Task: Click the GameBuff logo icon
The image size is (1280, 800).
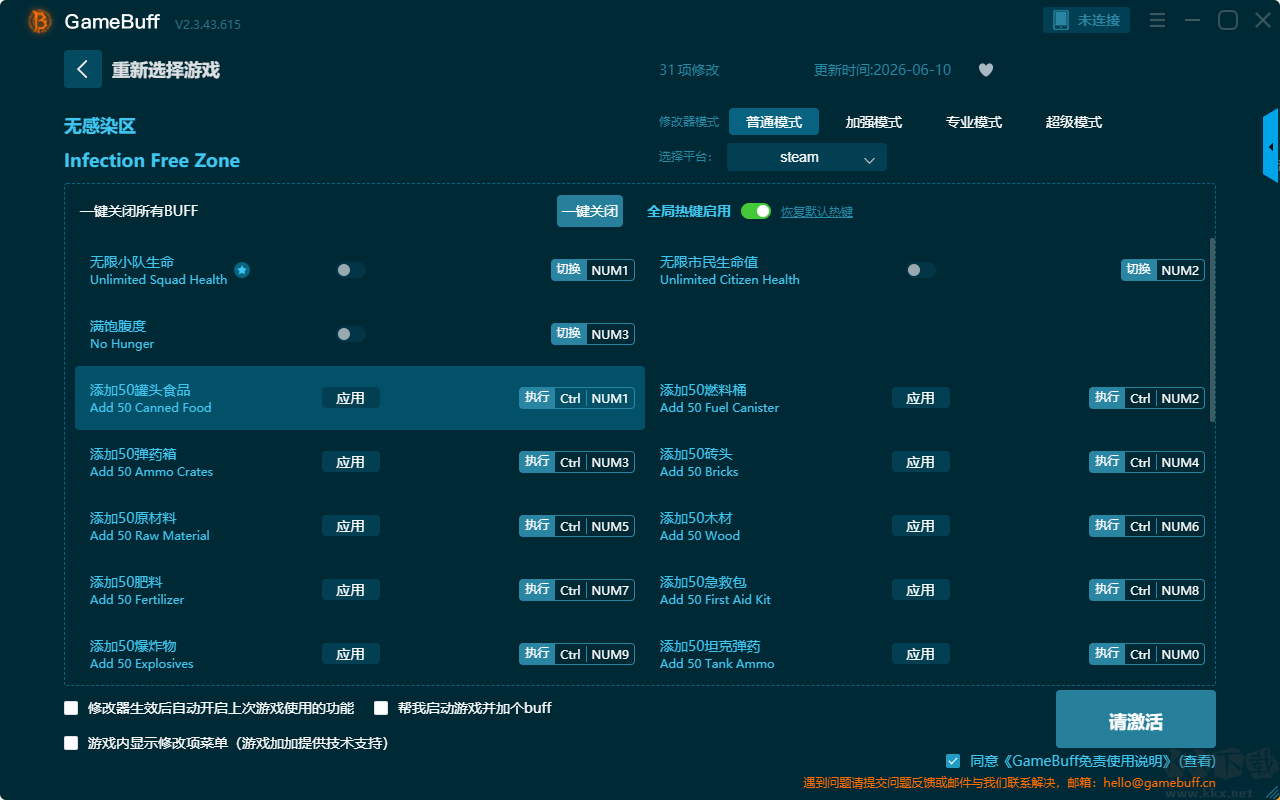Action: coord(40,21)
